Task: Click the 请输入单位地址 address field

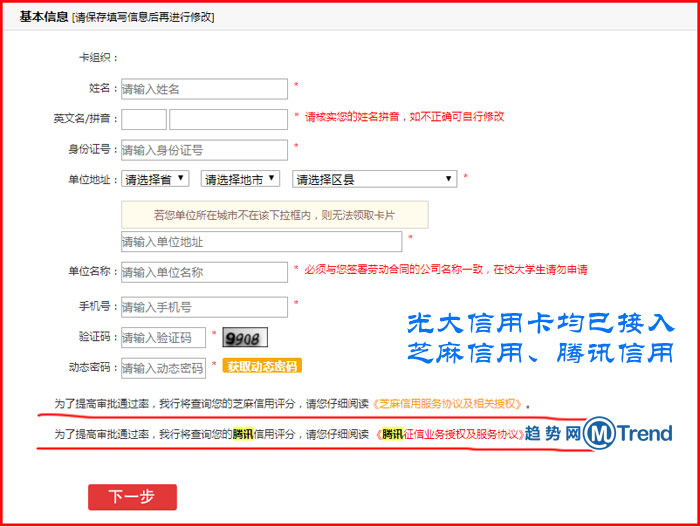Action: 262,242
